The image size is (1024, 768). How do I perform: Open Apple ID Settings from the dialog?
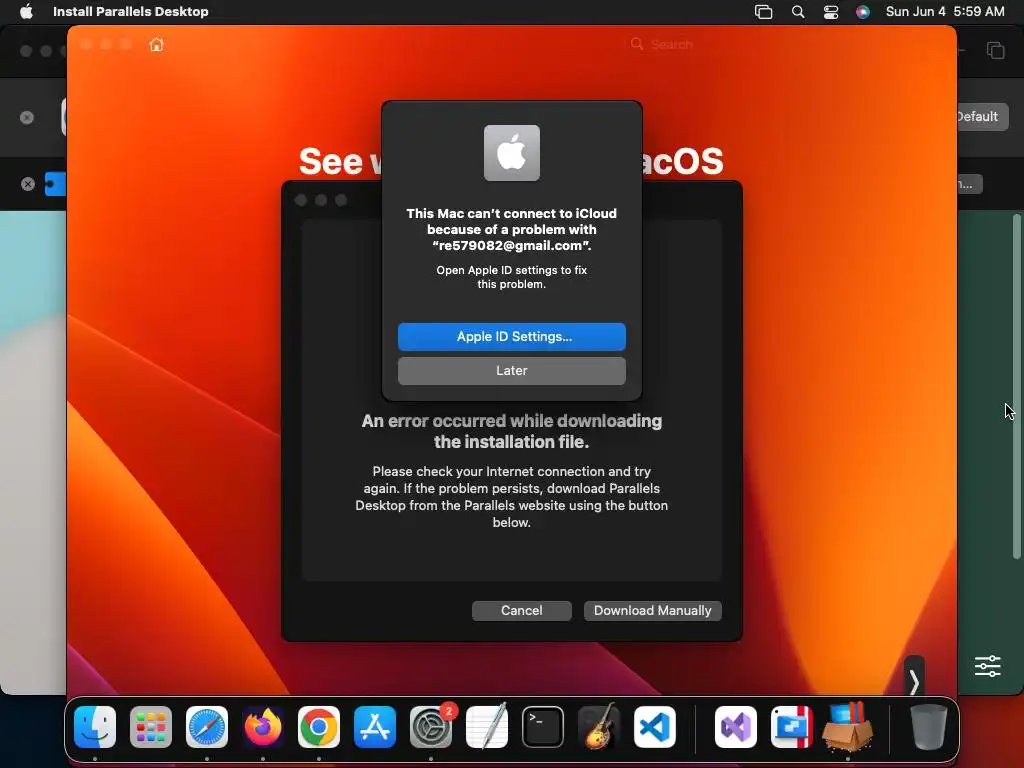click(x=511, y=336)
